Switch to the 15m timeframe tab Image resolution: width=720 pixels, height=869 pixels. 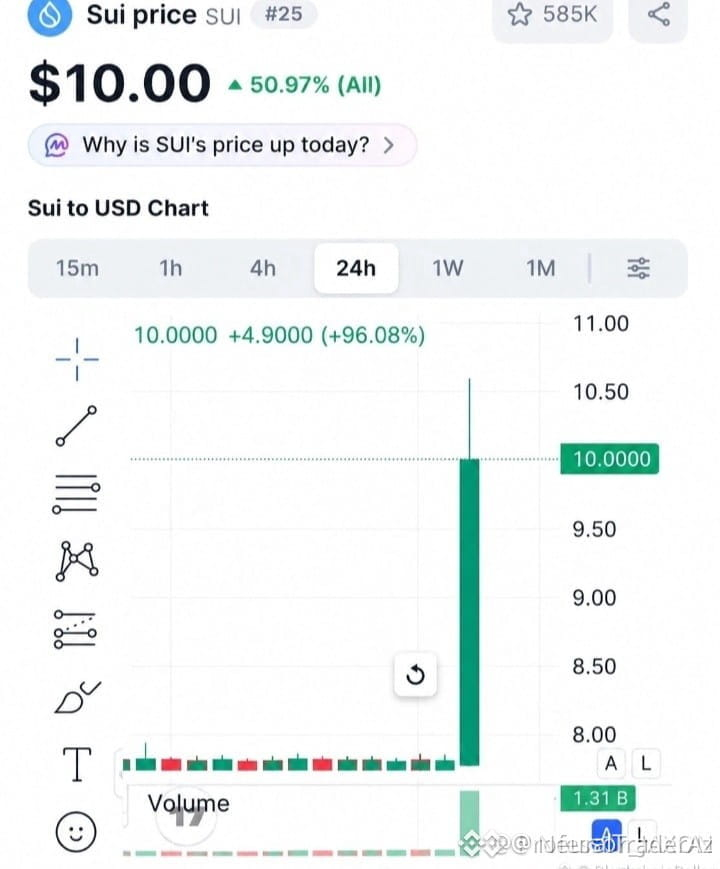point(78,268)
